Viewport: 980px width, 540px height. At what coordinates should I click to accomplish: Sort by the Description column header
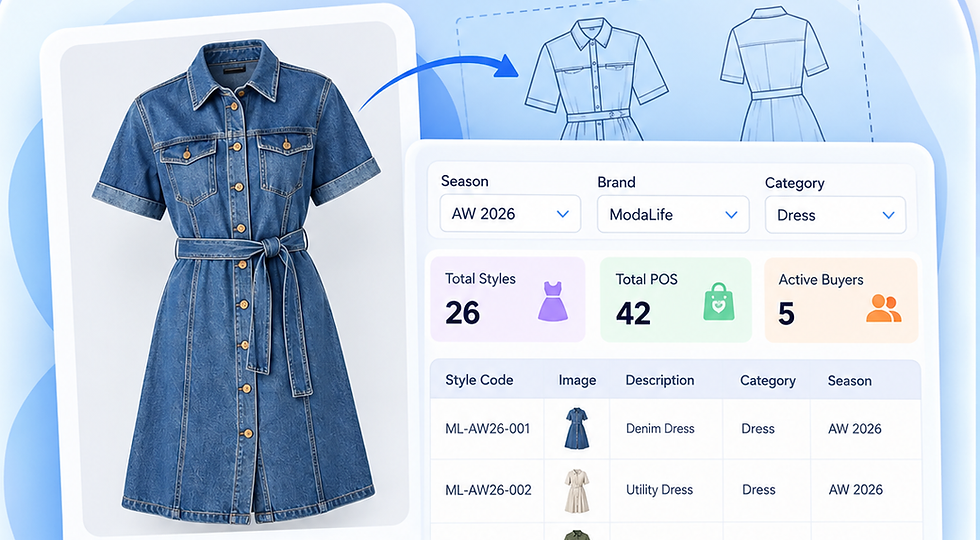659,380
